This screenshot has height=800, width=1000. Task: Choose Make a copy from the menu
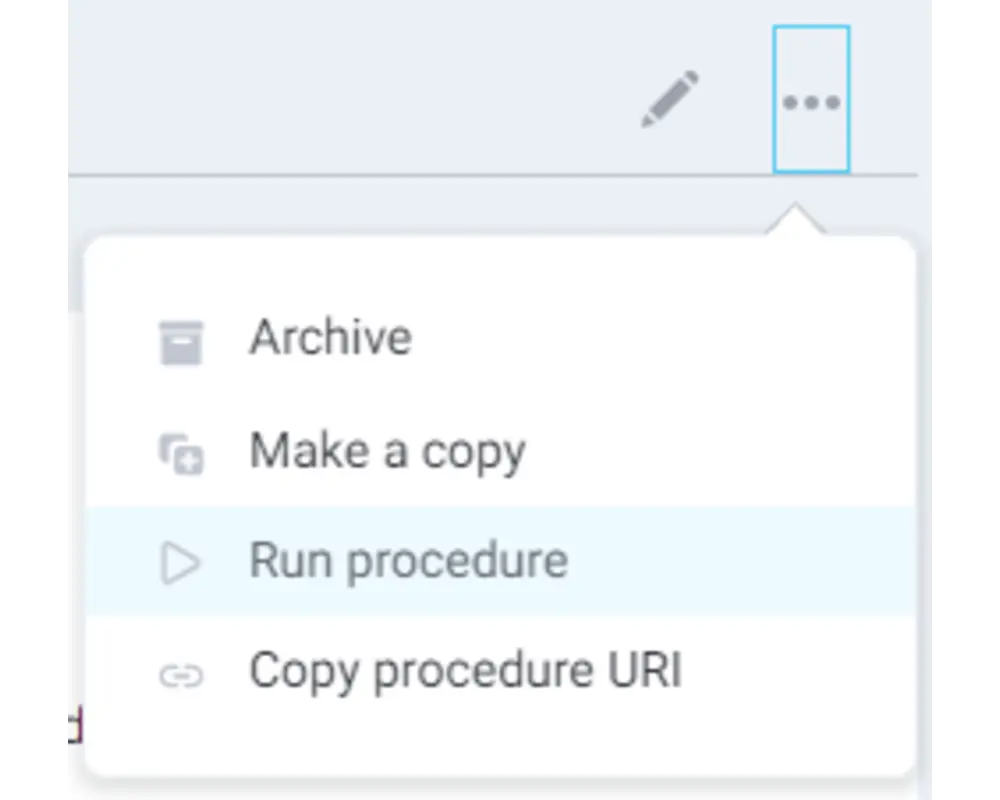point(501,452)
